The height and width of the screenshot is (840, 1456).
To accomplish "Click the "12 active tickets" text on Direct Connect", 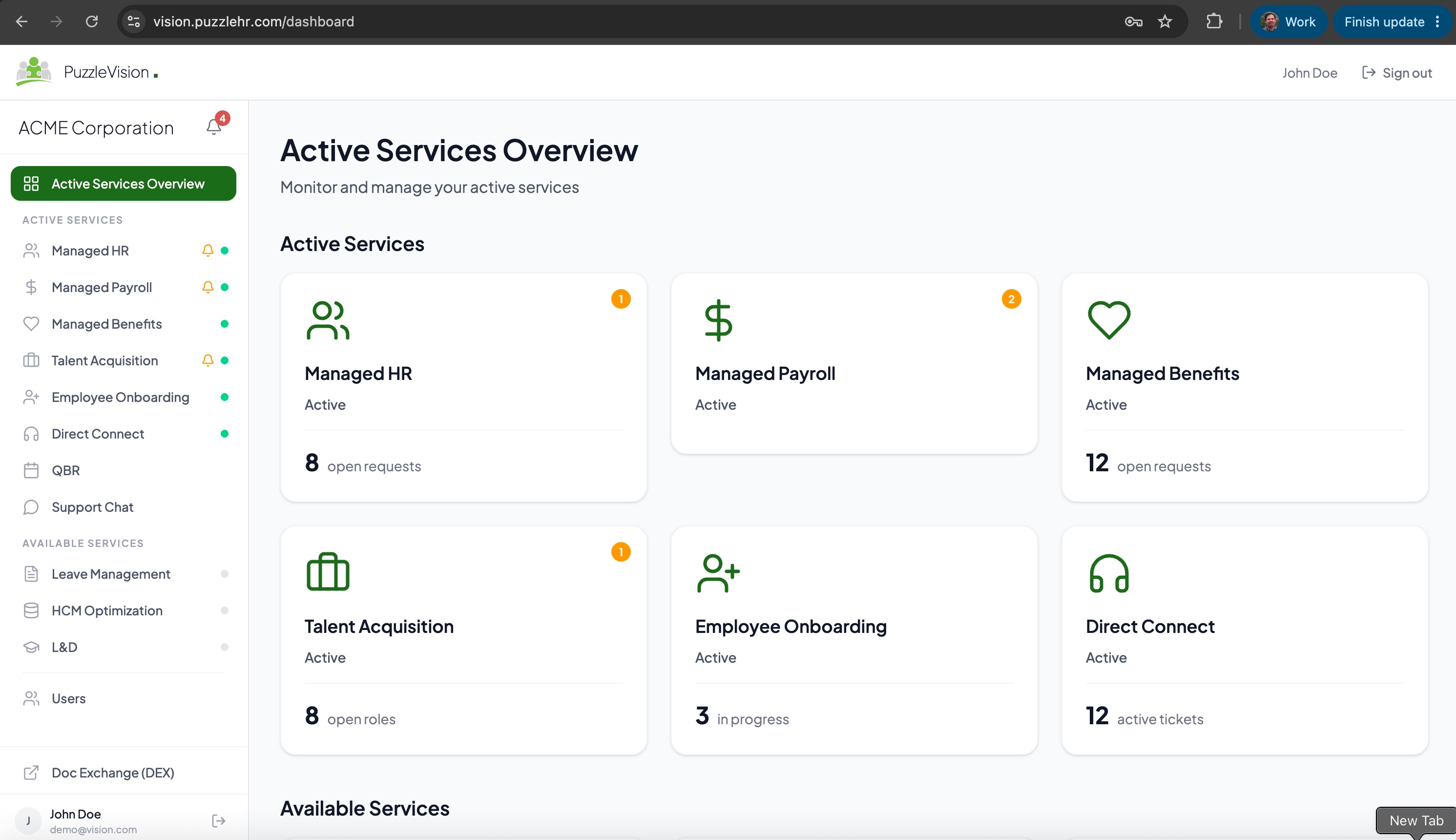I will pos(1144,716).
